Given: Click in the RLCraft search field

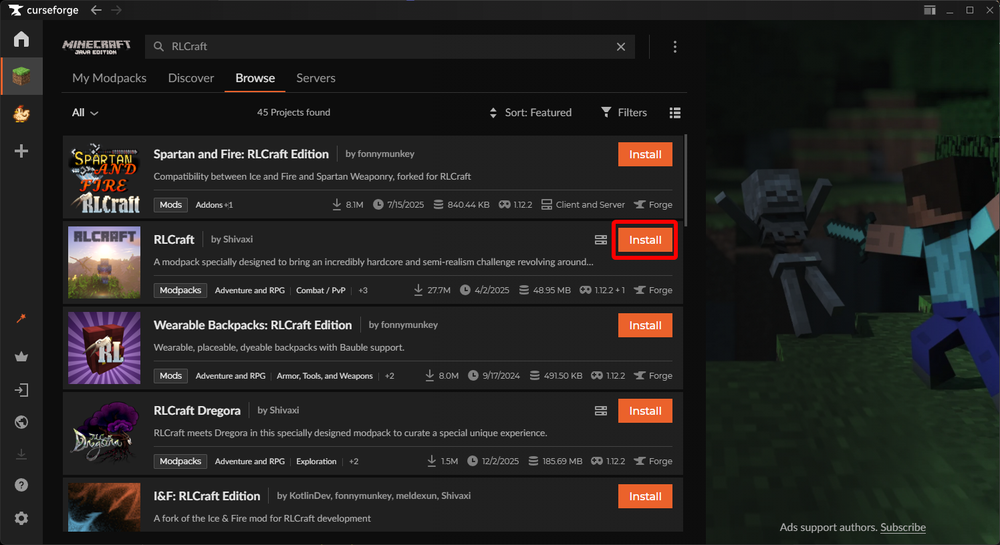Looking at the screenshot, I should pyautogui.click(x=390, y=47).
